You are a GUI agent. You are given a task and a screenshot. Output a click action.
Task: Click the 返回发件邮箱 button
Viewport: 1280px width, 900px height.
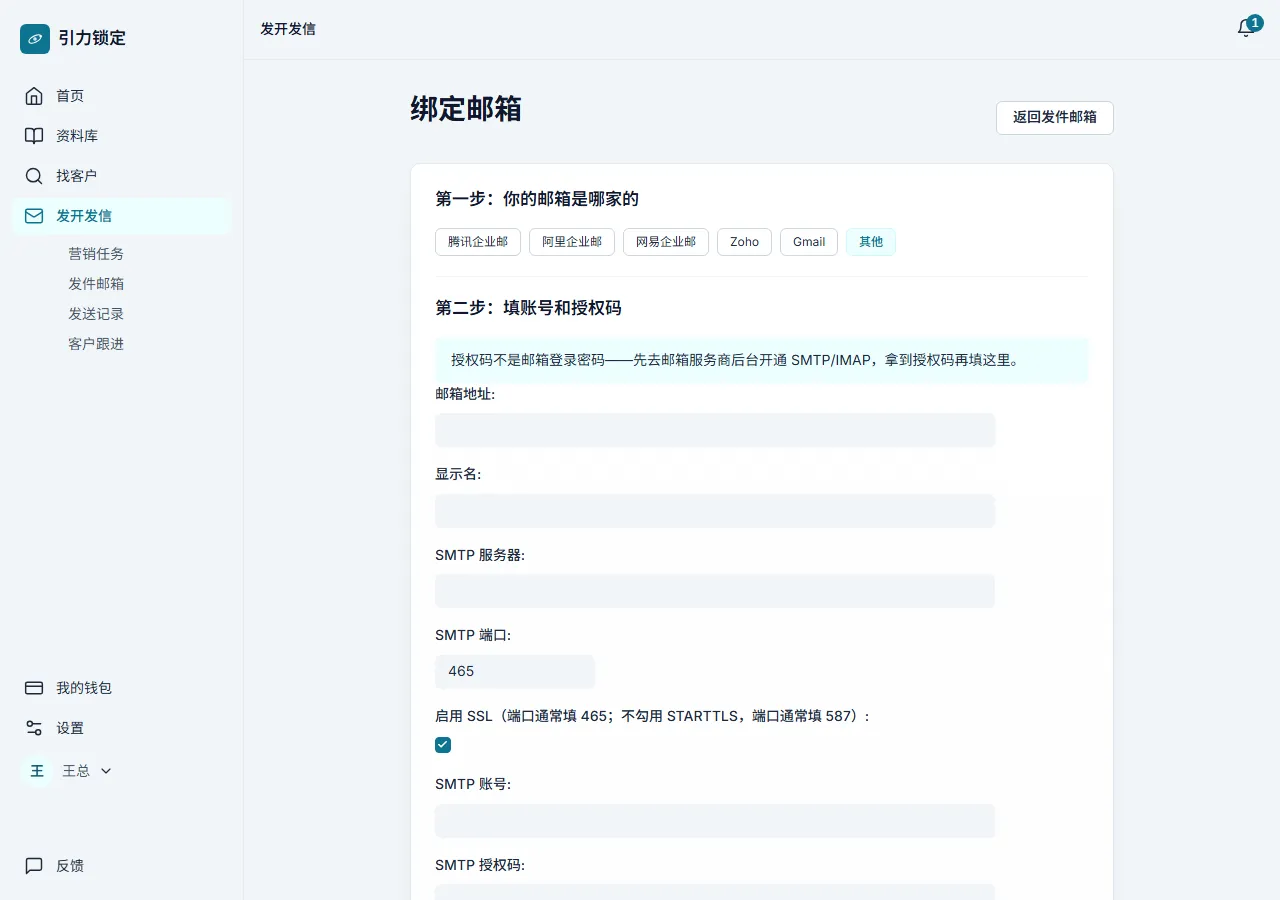[x=1055, y=117]
